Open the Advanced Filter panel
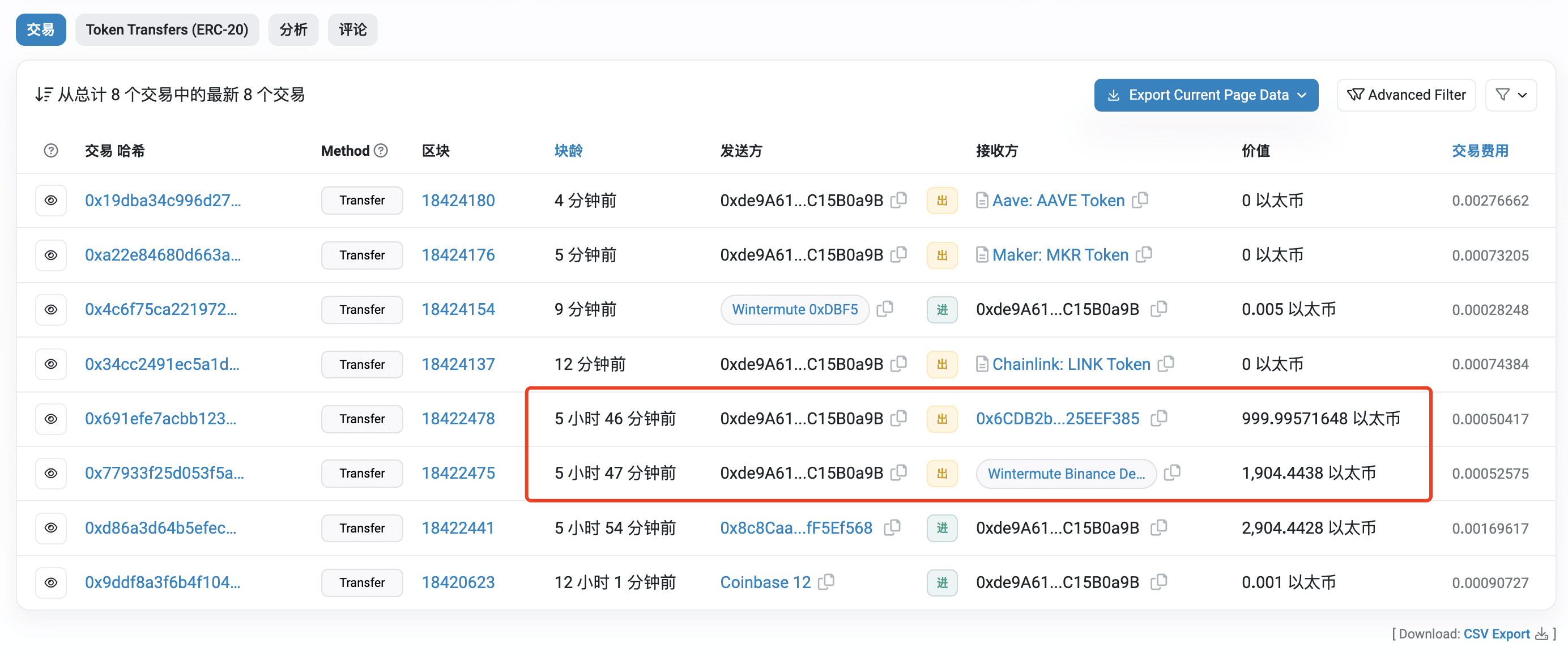1568x656 pixels. coord(1406,95)
